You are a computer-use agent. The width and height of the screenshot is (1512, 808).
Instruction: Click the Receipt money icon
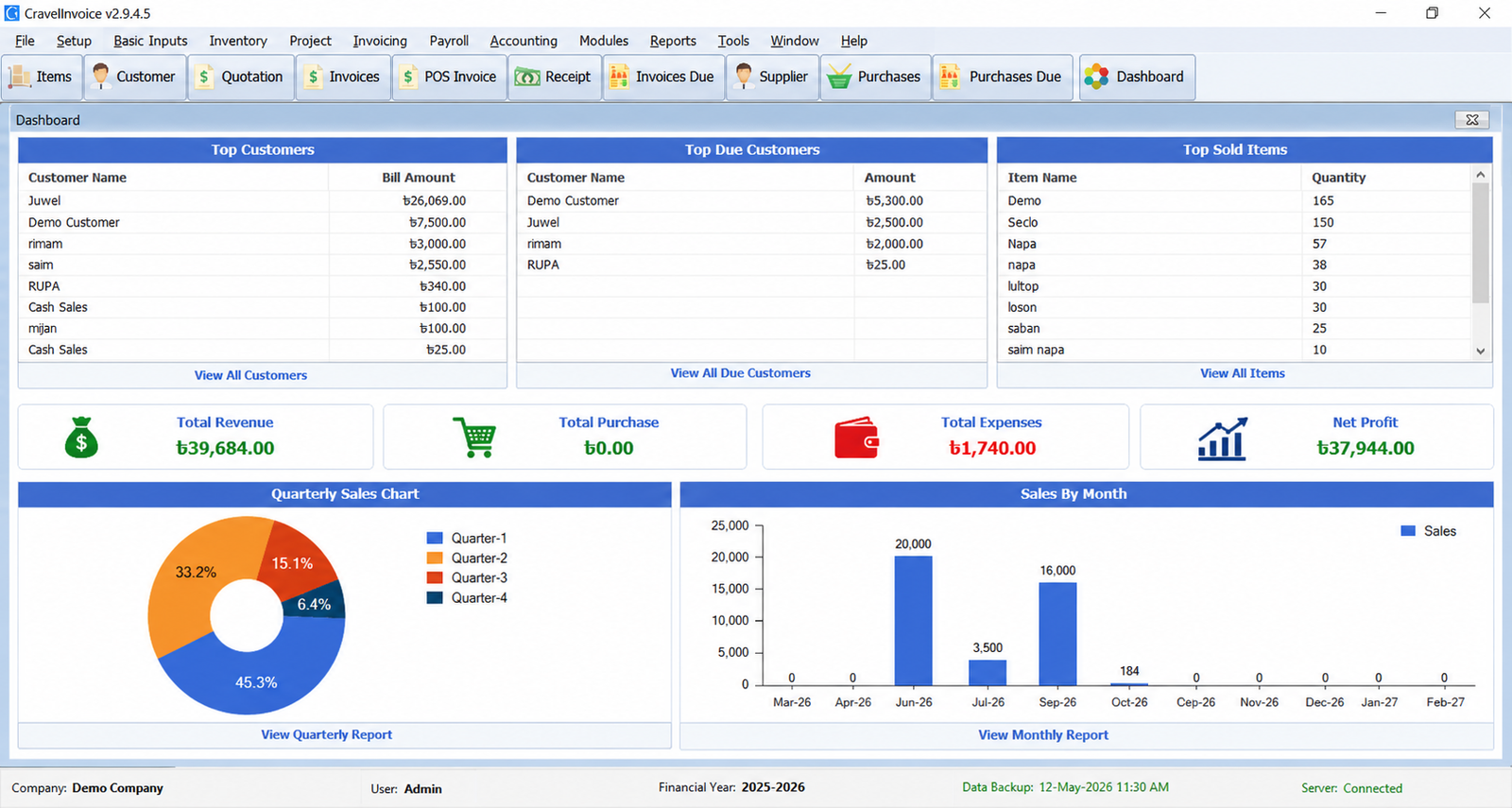(x=527, y=77)
